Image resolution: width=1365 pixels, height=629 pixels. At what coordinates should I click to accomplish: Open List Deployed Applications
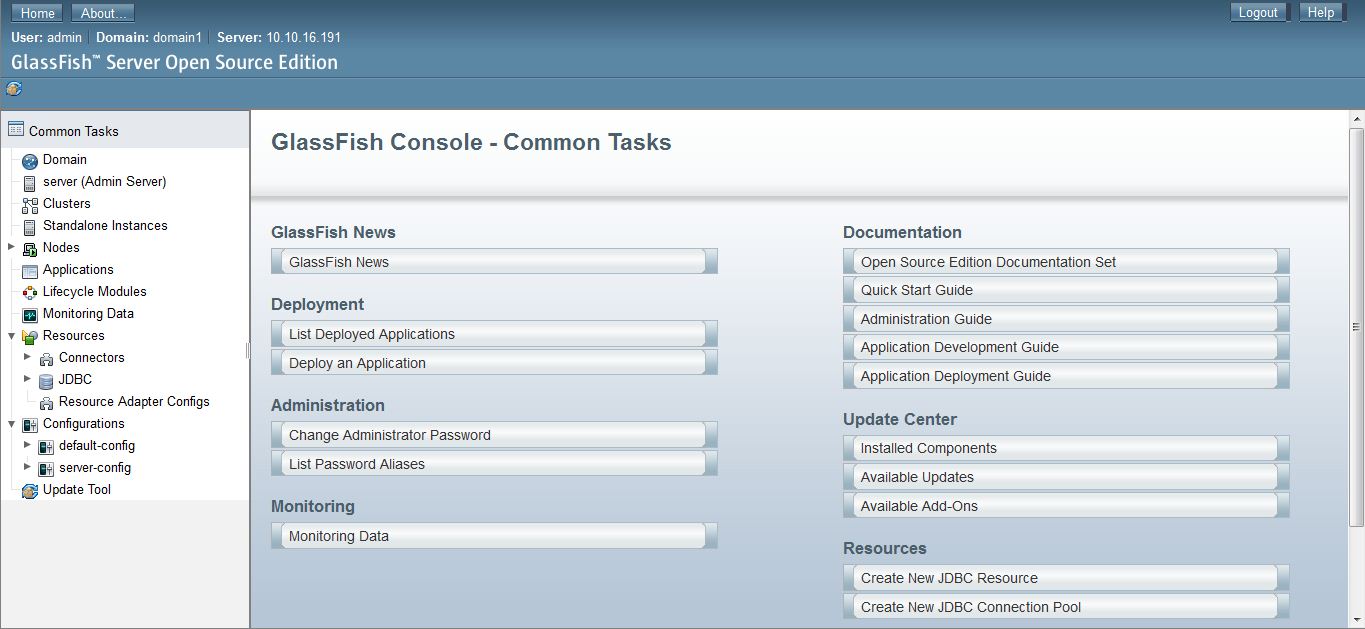click(x=494, y=334)
